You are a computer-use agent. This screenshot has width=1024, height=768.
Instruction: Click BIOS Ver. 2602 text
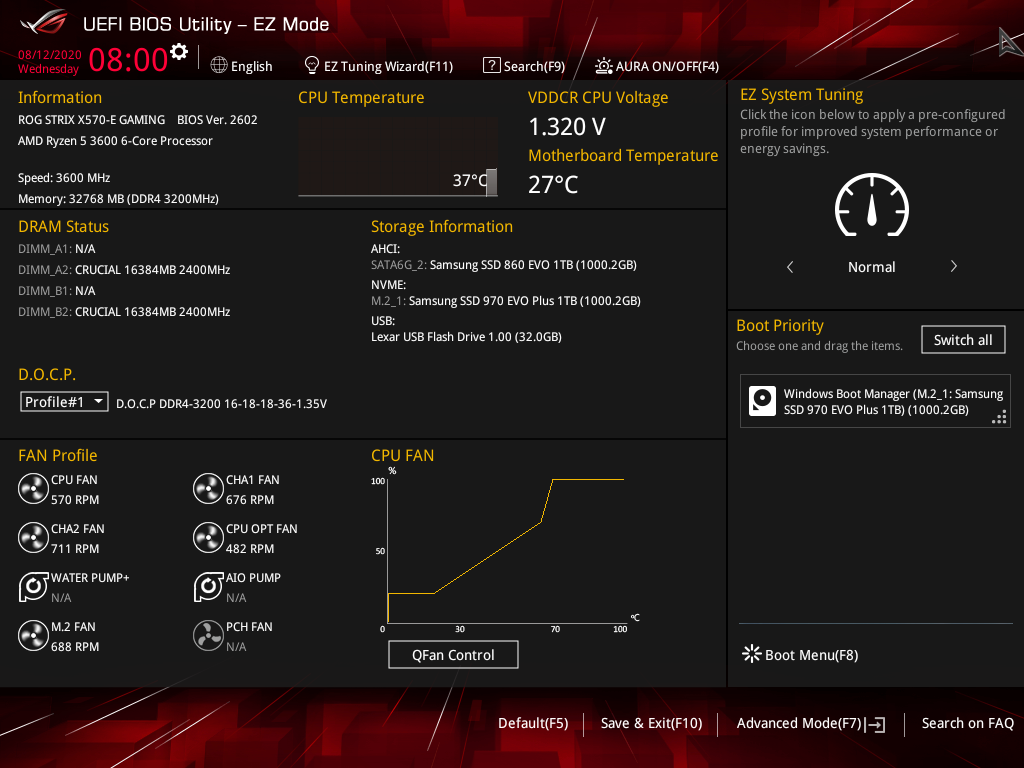coord(217,120)
